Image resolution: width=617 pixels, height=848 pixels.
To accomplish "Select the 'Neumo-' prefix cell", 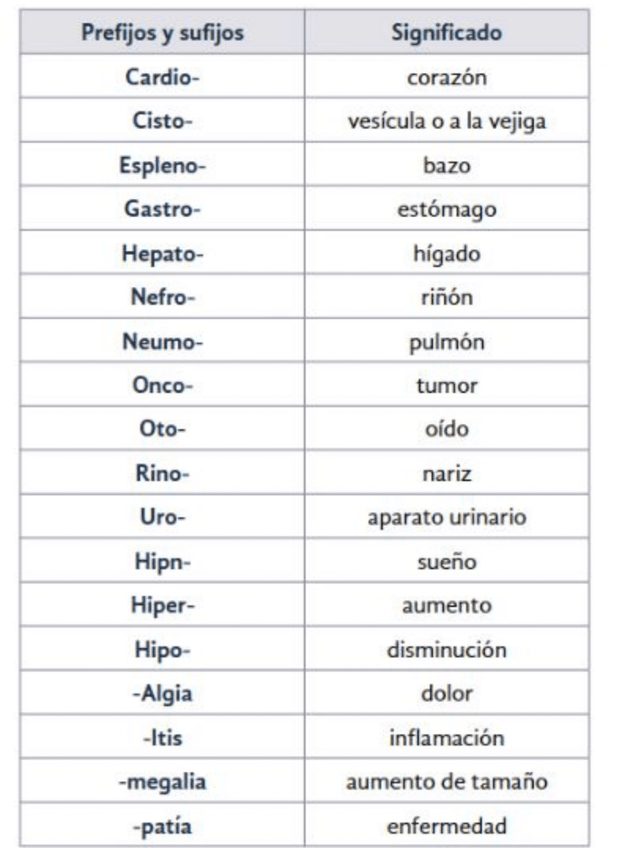I will [x=162, y=341].
